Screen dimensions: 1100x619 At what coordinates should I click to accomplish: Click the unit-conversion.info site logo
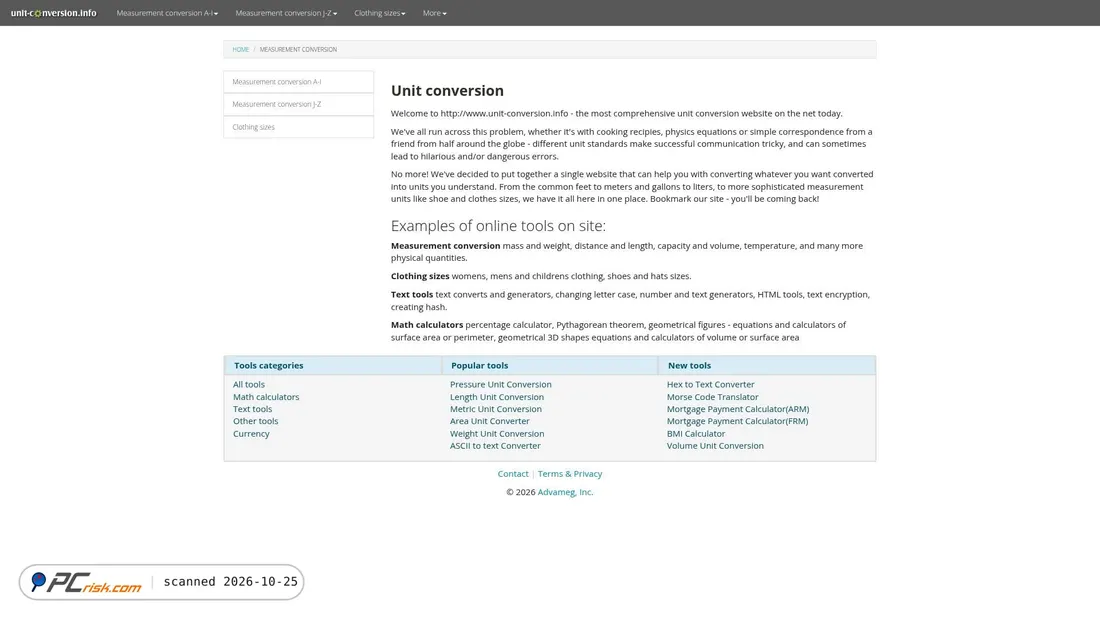53,13
